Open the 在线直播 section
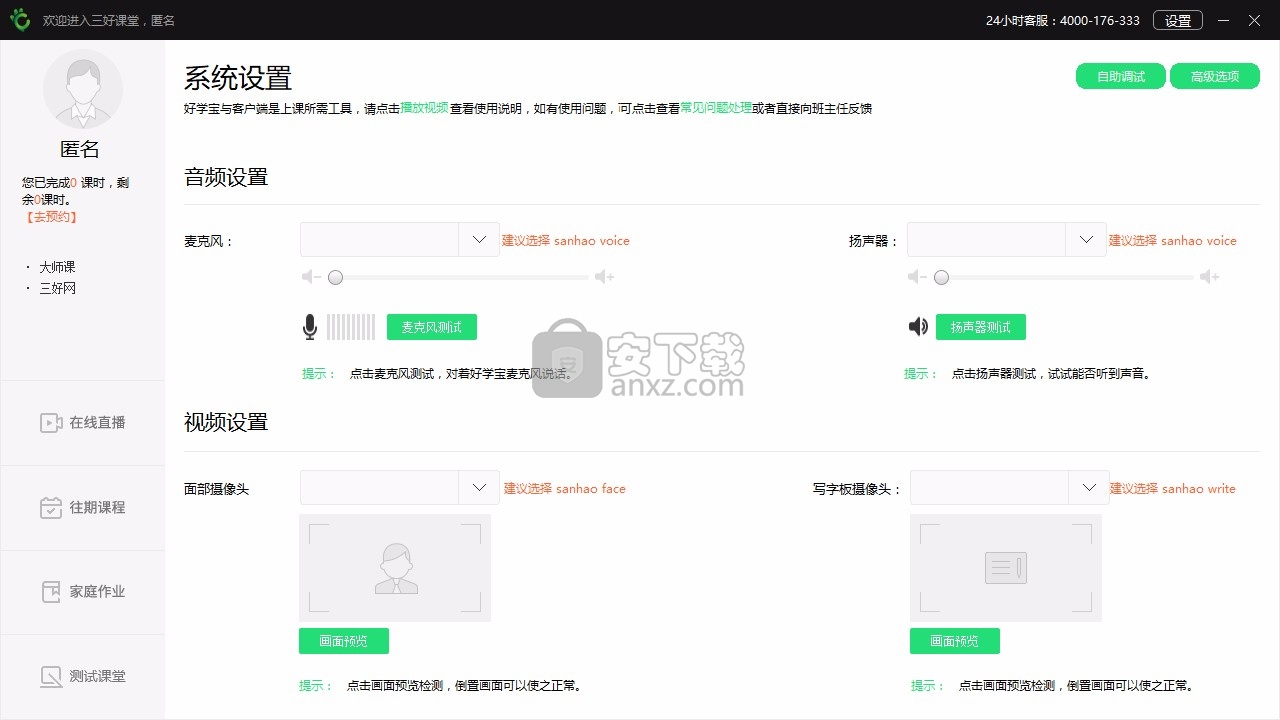The image size is (1280, 720). [x=83, y=423]
